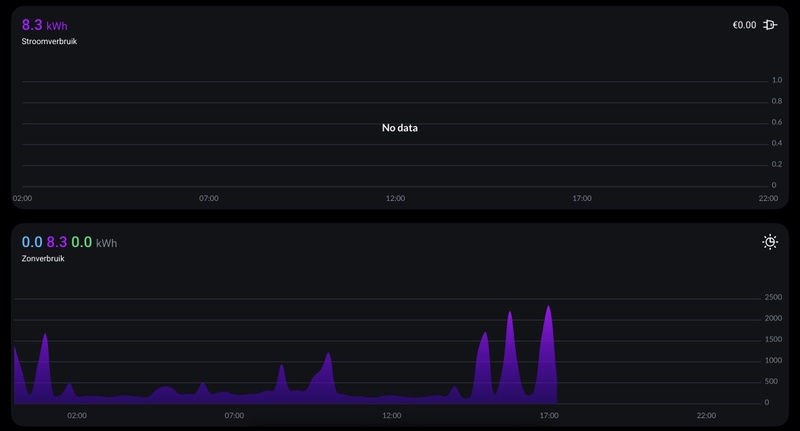Click the 22:00 label in Zonverbruik chart
The height and width of the screenshot is (431, 800).
click(706, 416)
